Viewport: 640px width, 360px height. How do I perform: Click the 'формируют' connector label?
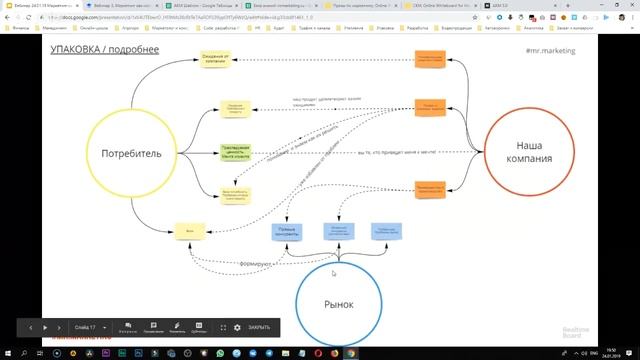pyautogui.click(x=255, y=264)
